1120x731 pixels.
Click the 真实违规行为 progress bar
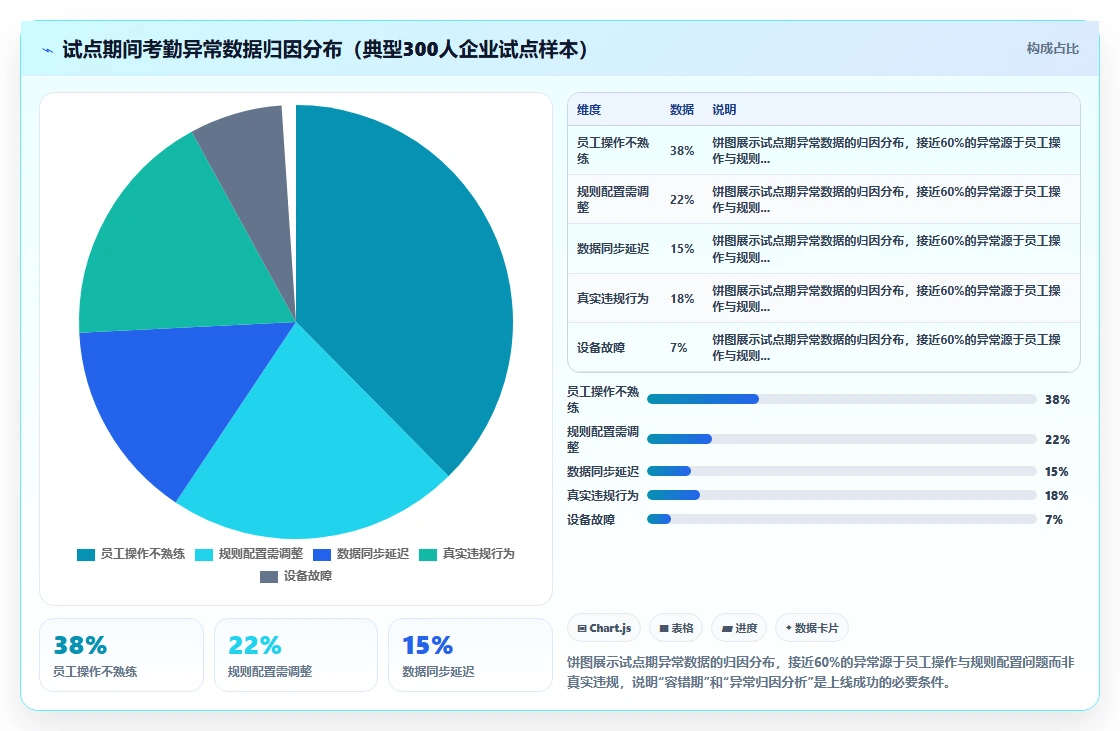[x=841, y=495]
